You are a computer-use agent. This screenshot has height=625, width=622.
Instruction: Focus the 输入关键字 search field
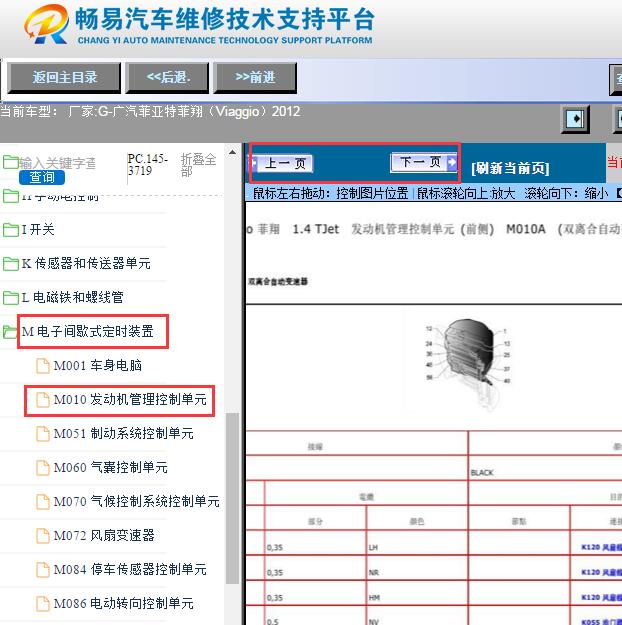pos(57,163)
